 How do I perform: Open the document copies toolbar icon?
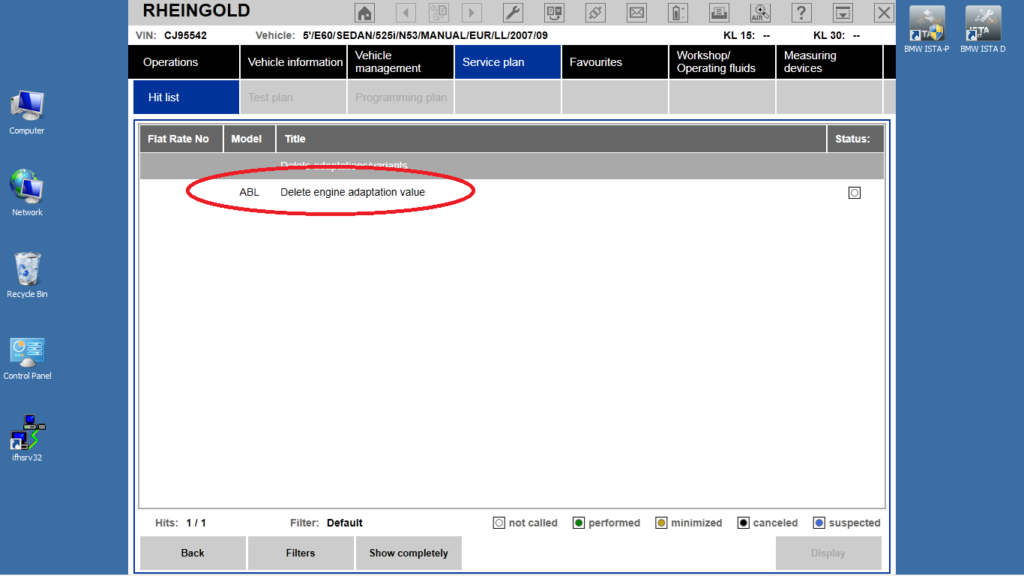[x=438, y=12]
